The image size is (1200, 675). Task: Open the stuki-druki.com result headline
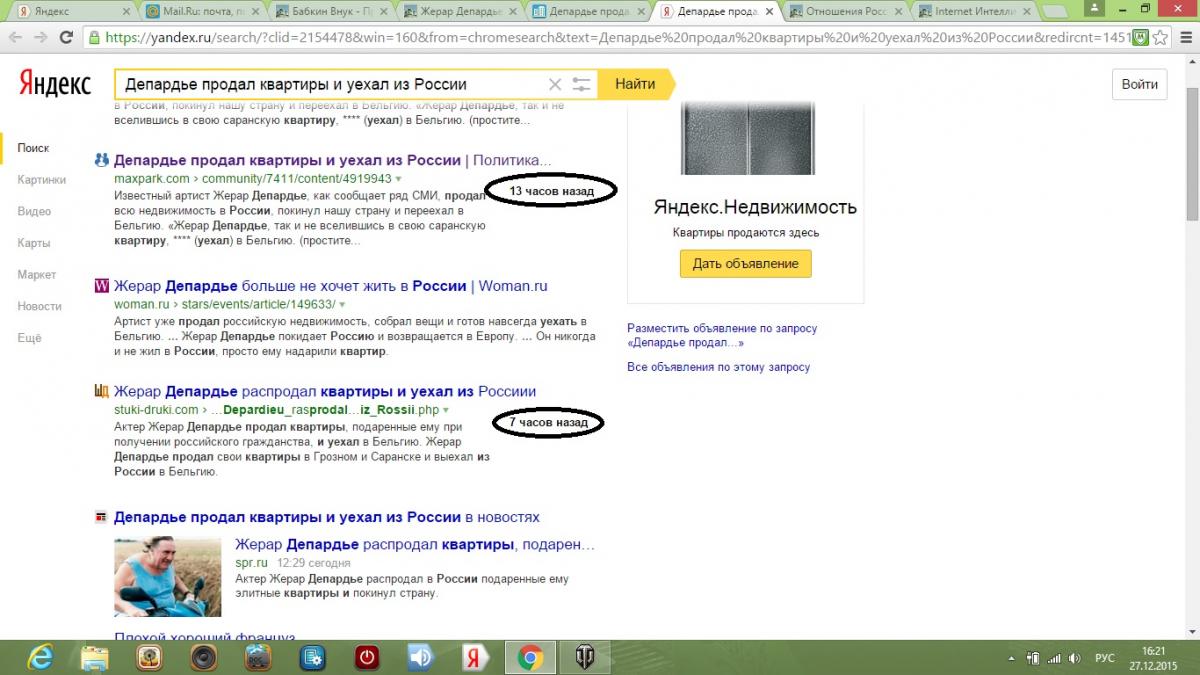click(325, 391)
